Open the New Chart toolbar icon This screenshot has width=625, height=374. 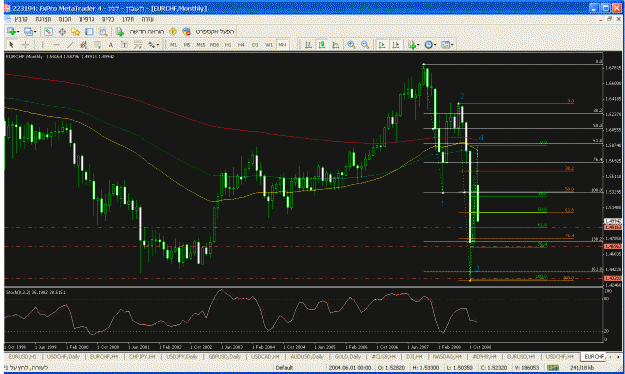(11, 31)
